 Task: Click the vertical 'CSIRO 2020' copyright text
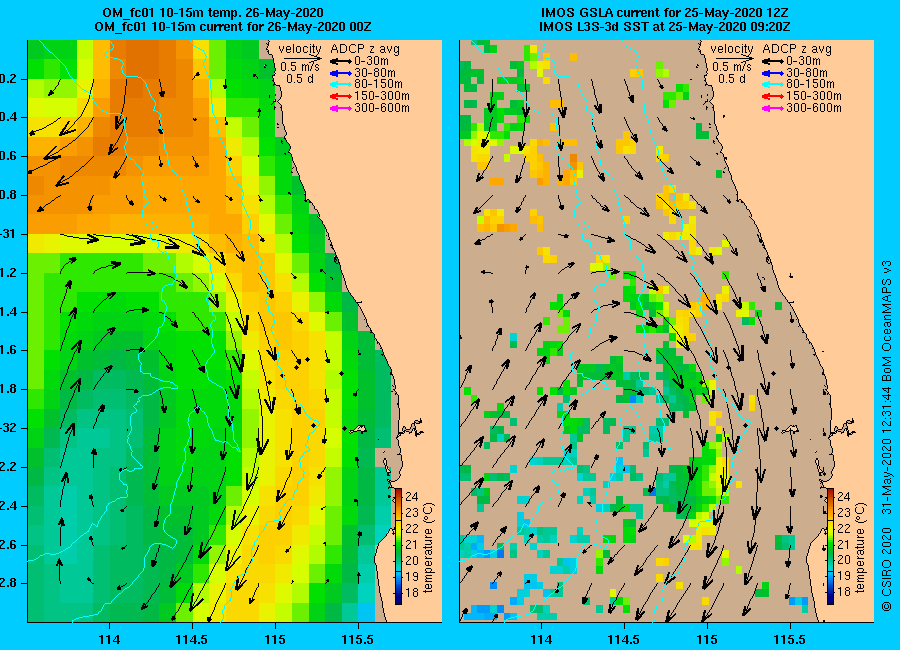coord(887,568)
